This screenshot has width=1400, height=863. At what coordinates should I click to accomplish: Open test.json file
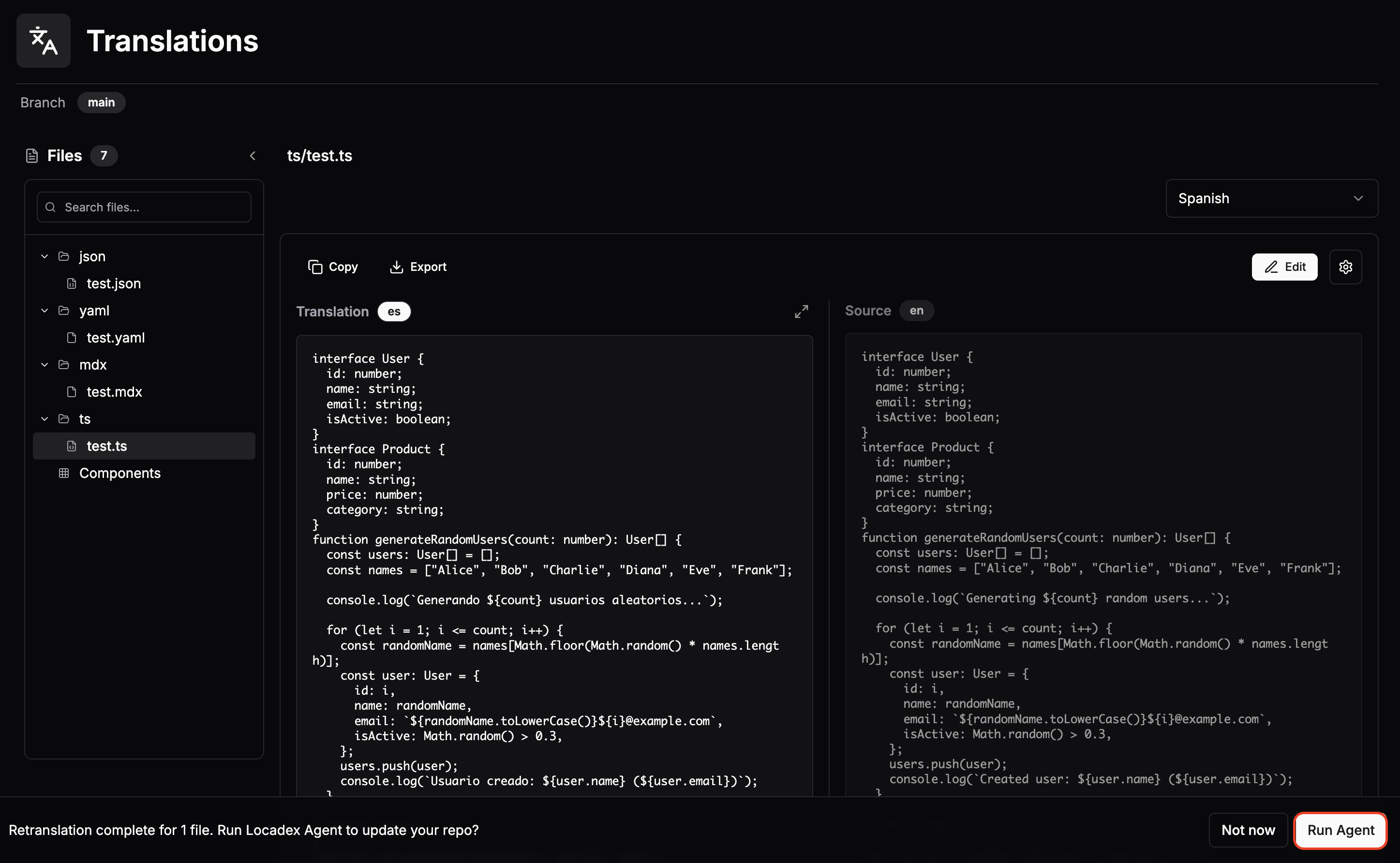[113, 283]
